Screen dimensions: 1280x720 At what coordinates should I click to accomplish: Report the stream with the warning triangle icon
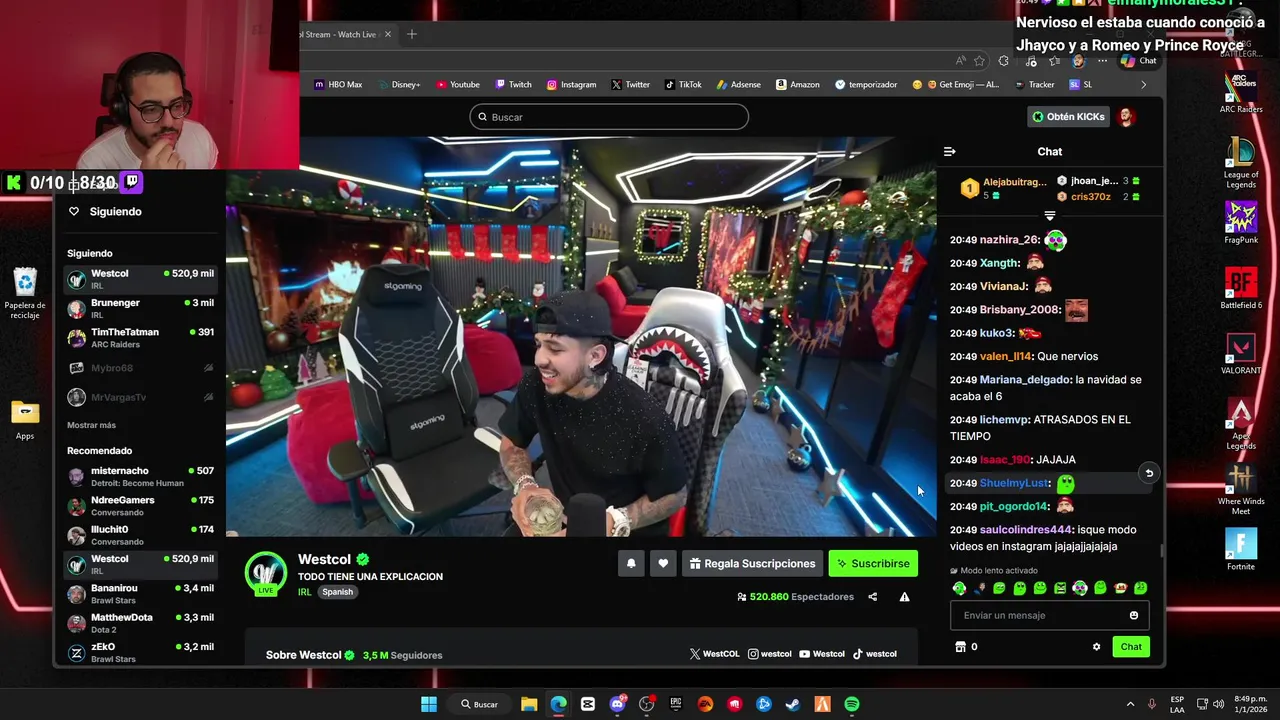[904, 597]
